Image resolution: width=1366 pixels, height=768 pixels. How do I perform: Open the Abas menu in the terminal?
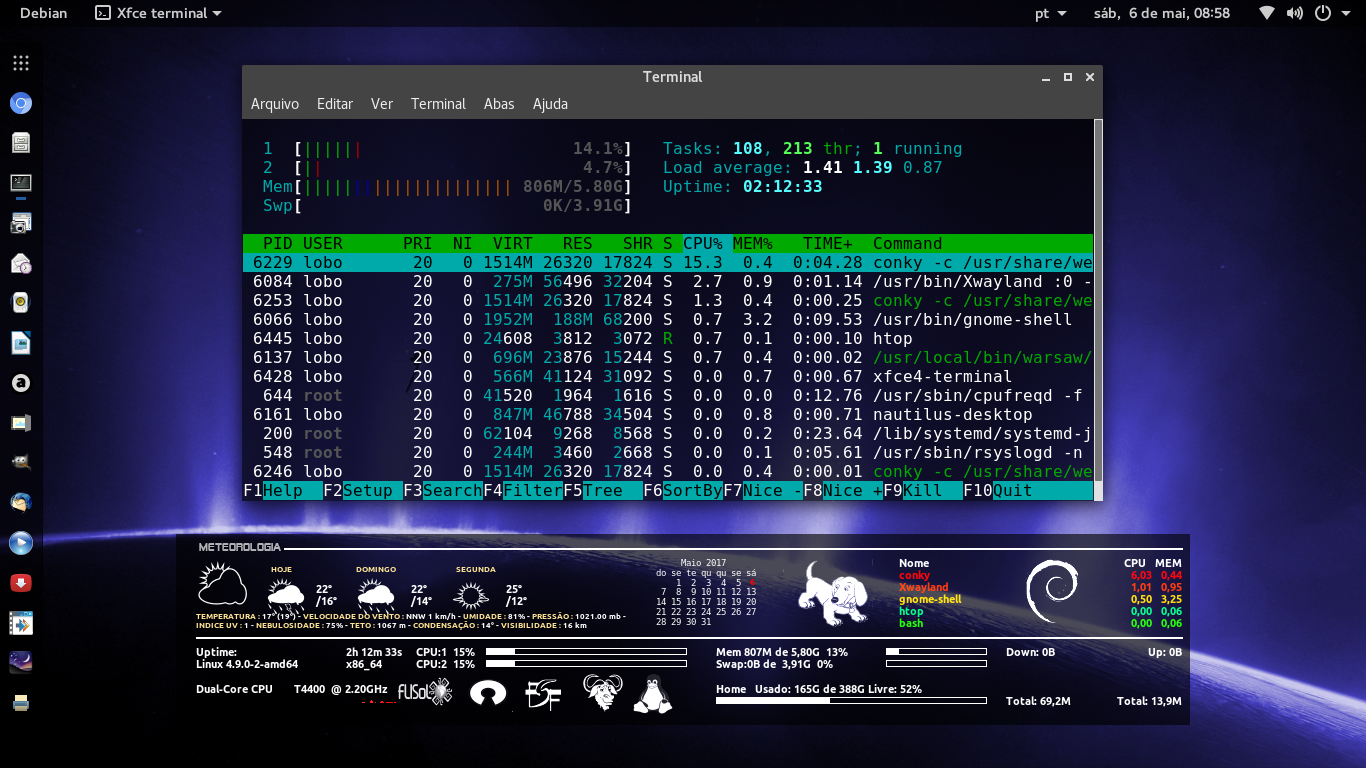499,103
